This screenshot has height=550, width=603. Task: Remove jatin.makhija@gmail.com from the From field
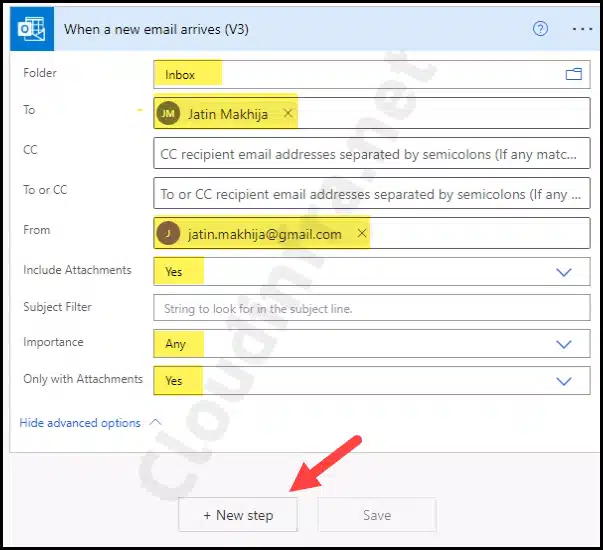coord(361,233)
